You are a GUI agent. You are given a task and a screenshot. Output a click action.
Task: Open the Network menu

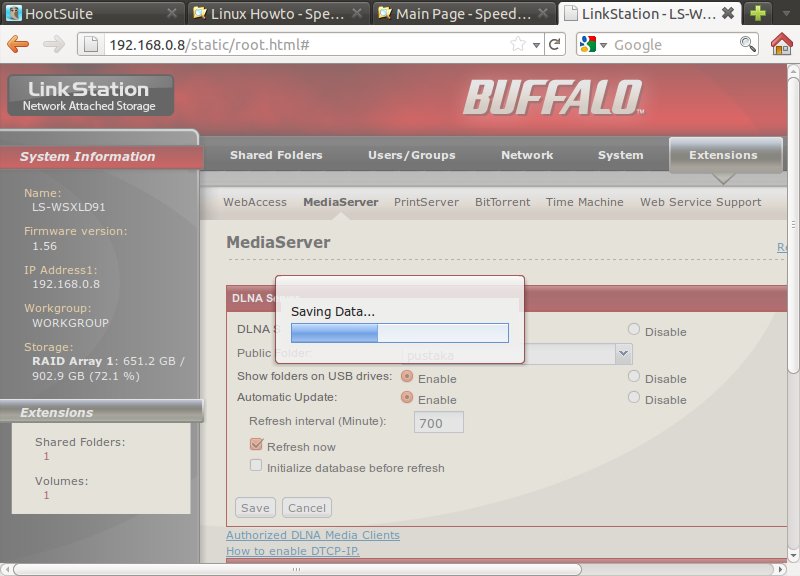pyautogui.click(x=527, y=155)
